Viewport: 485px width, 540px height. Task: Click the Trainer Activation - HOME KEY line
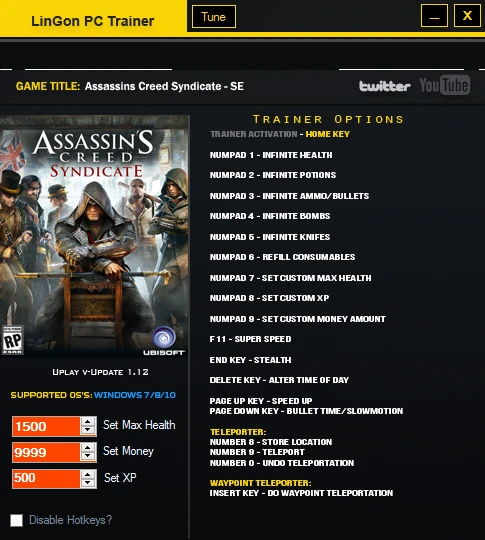coord(280,134)
